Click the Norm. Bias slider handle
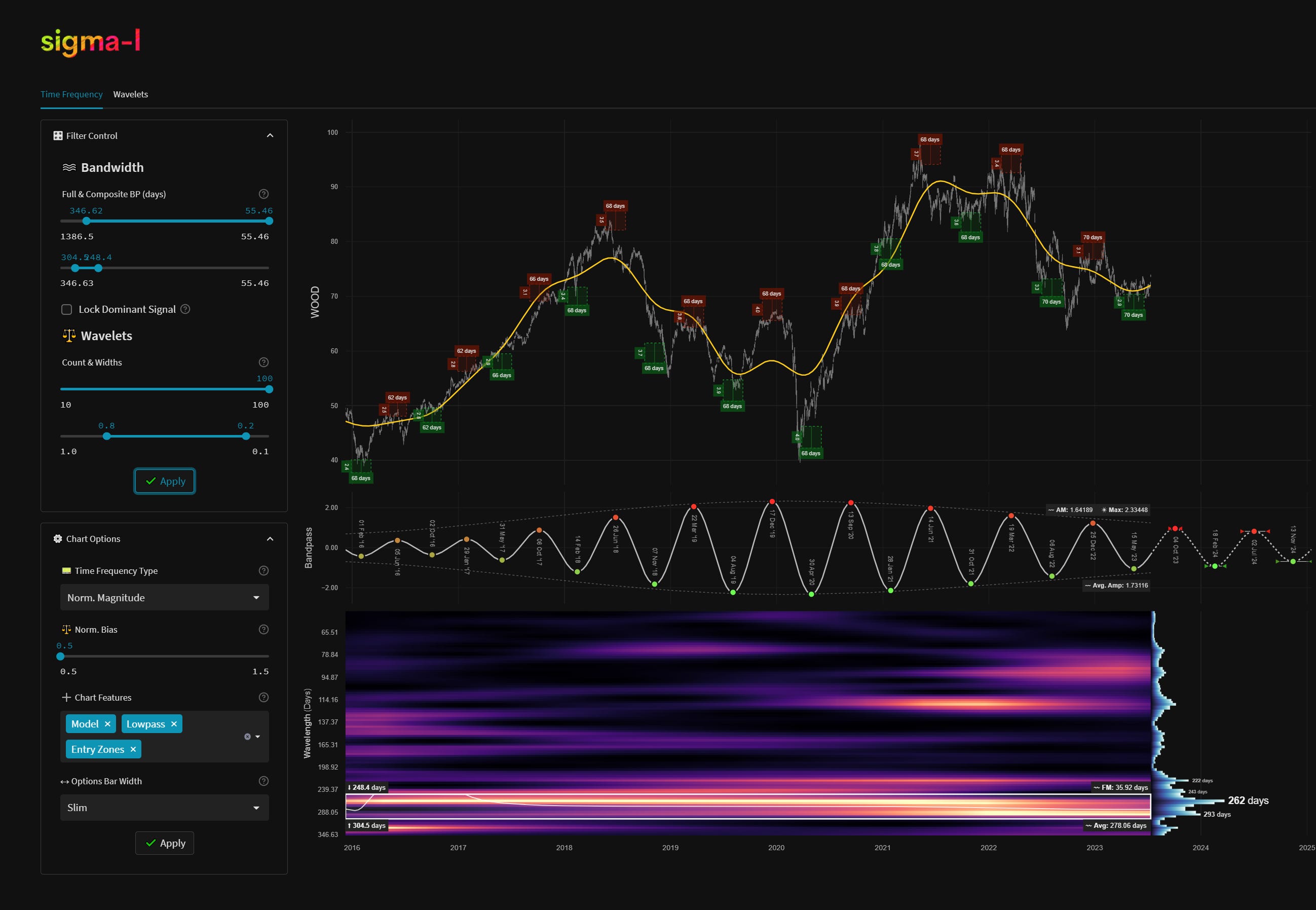Image resolution: width=1316 pixels, height=910 pixels. click(60, 657)
